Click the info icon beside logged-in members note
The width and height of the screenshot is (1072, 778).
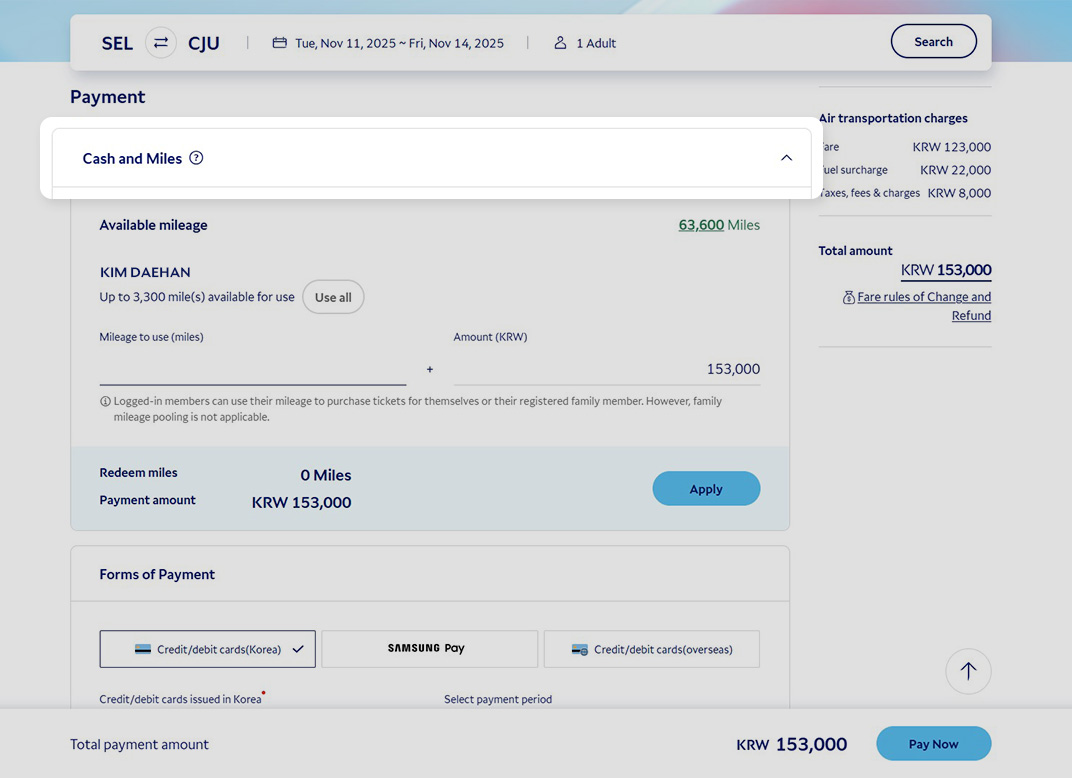pyautogui.click(x=105, y=401)
